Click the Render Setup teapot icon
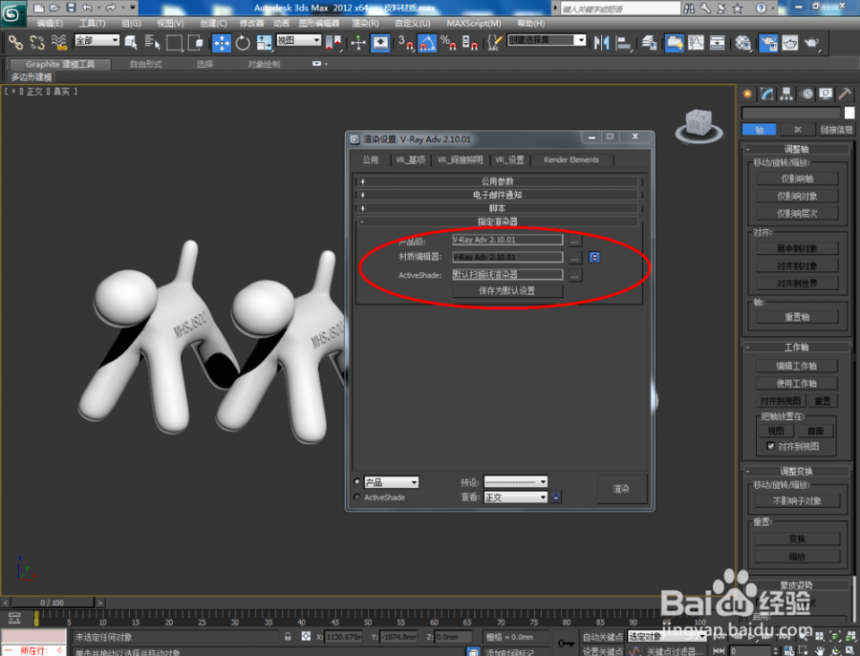860x656 pixels. coord(768,43)
